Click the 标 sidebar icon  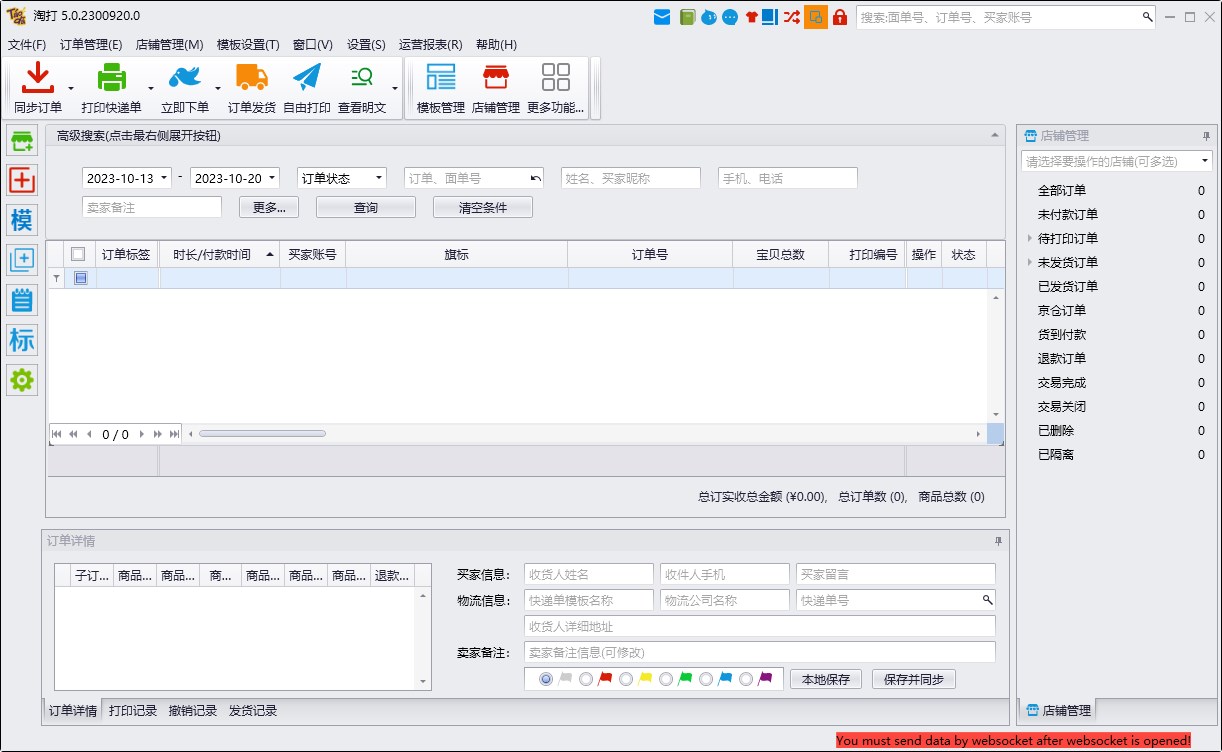(x=22, y=340)
